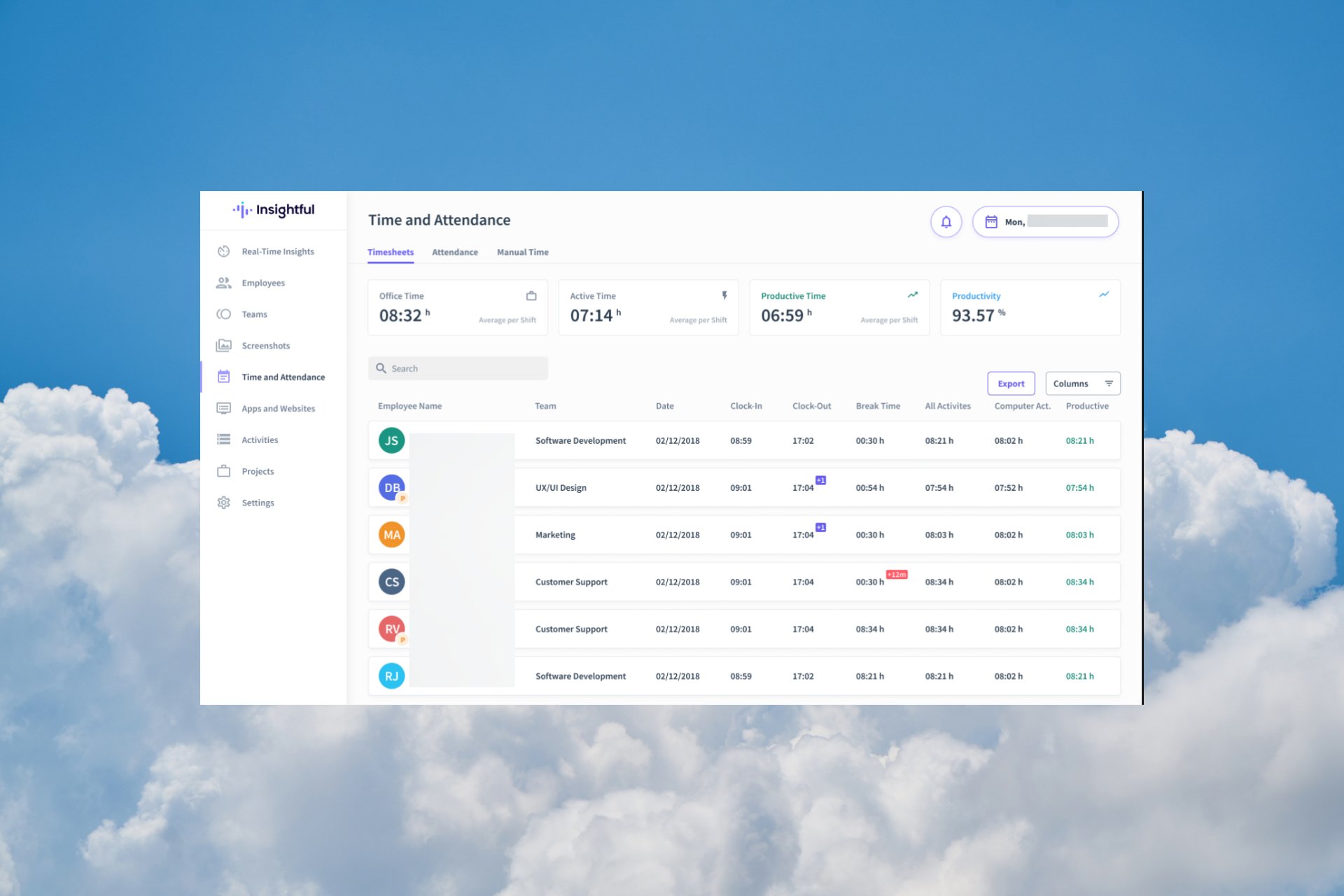
Task: Click the Time and Attendance calendar icon
Action: pyautogui.click(x=224, y=377)
